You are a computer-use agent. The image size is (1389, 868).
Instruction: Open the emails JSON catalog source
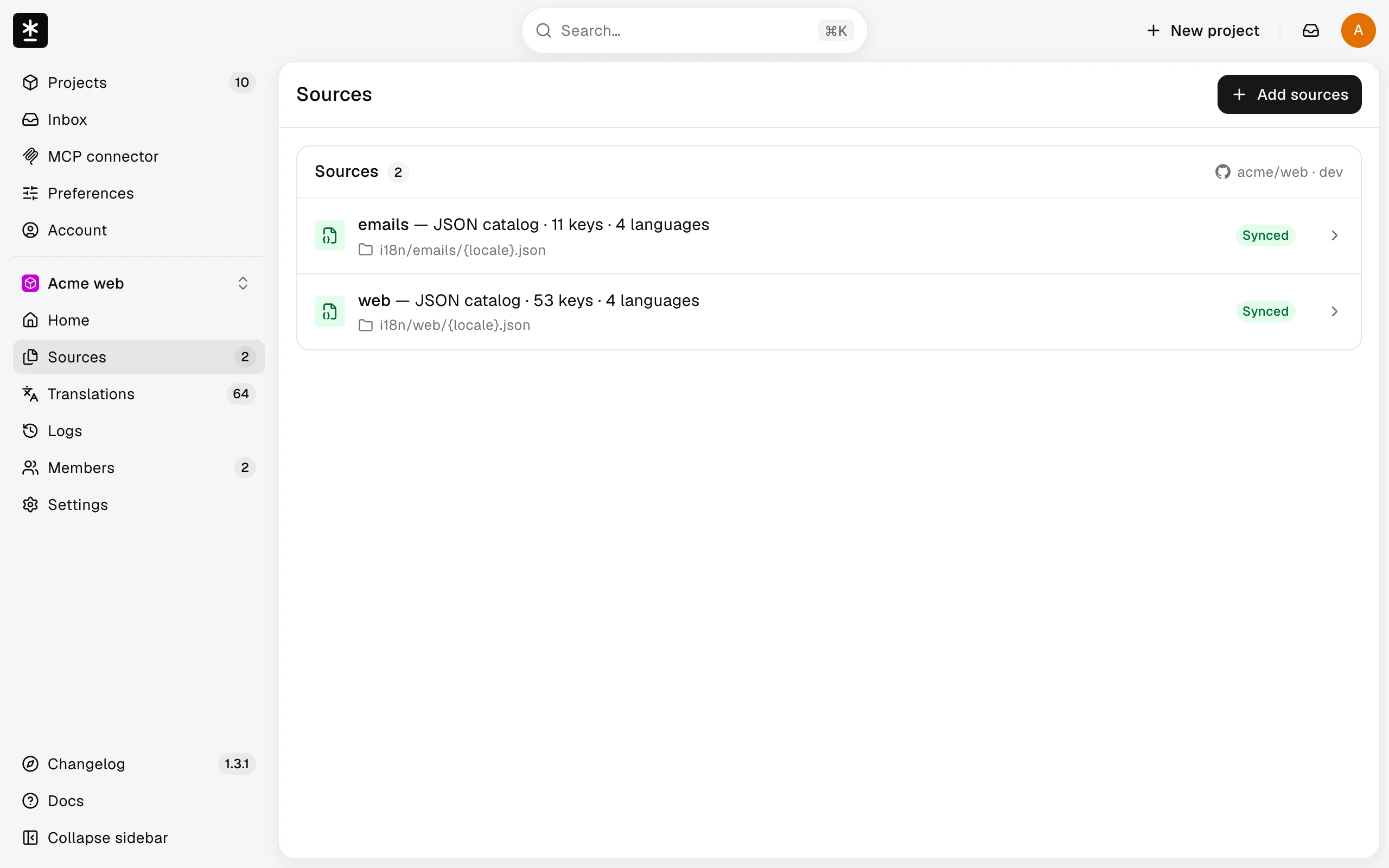pos(829,236)
